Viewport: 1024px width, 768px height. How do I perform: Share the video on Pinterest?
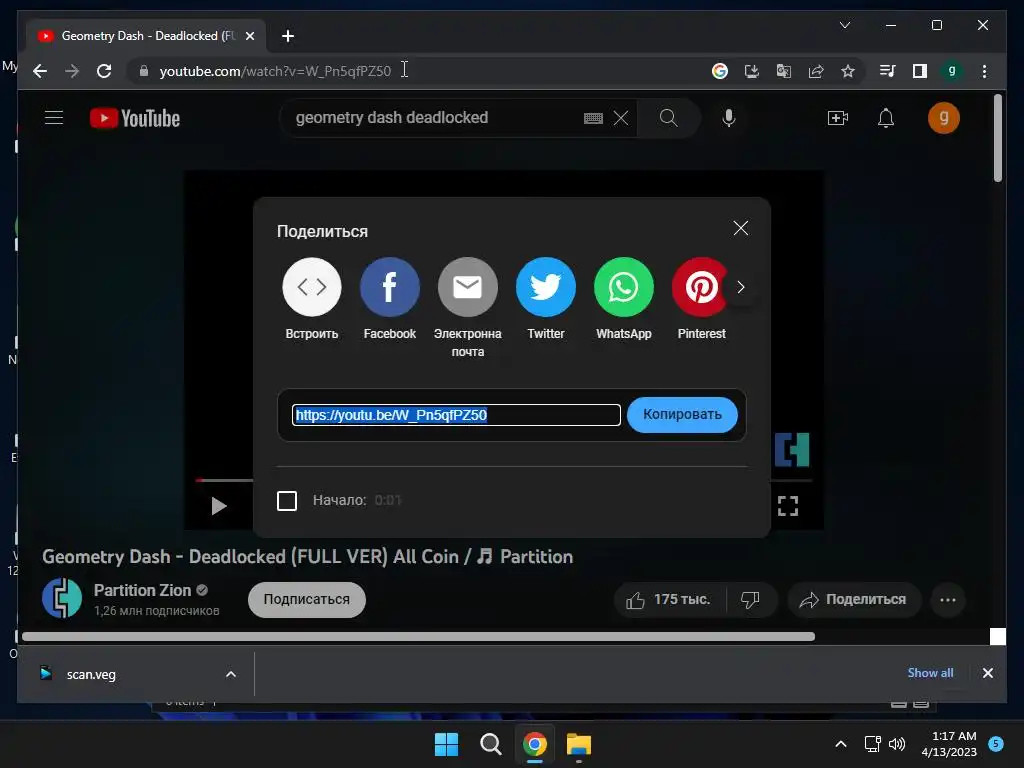[700, 287]
